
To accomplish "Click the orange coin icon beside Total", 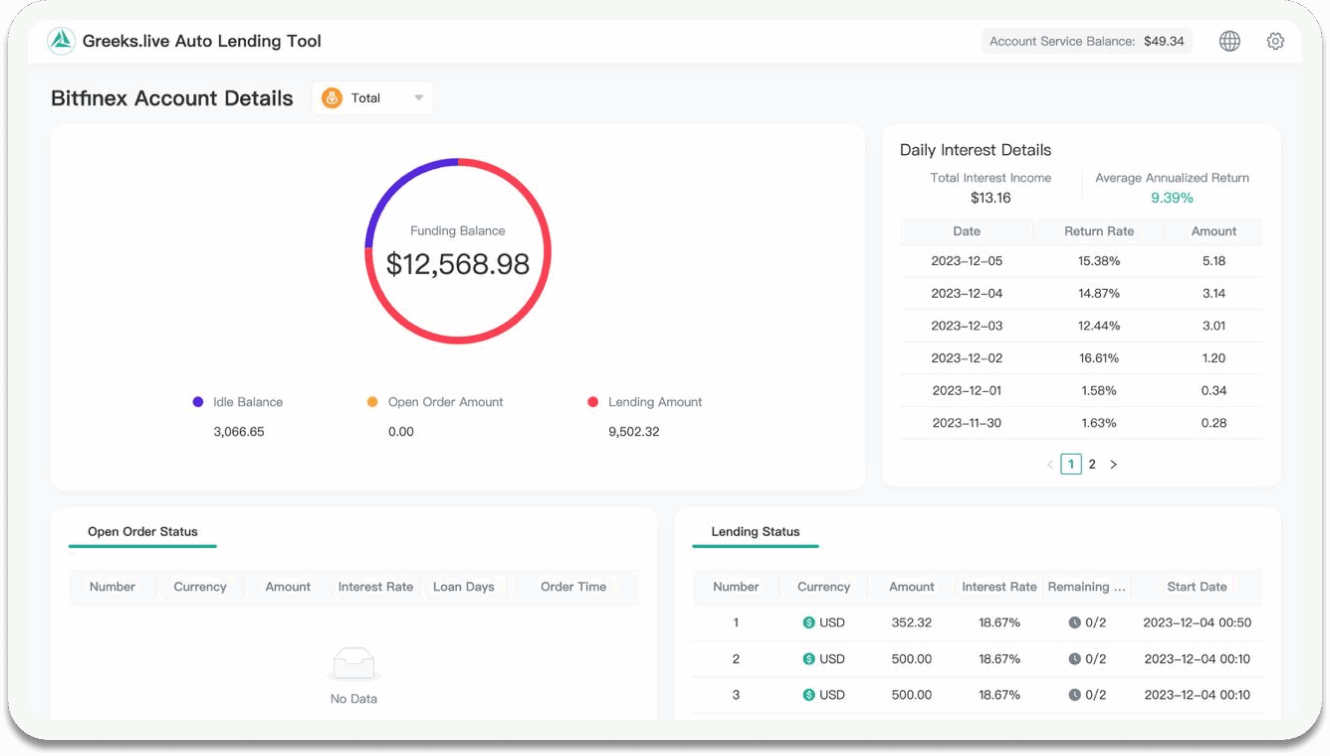I will coord(332,98).
